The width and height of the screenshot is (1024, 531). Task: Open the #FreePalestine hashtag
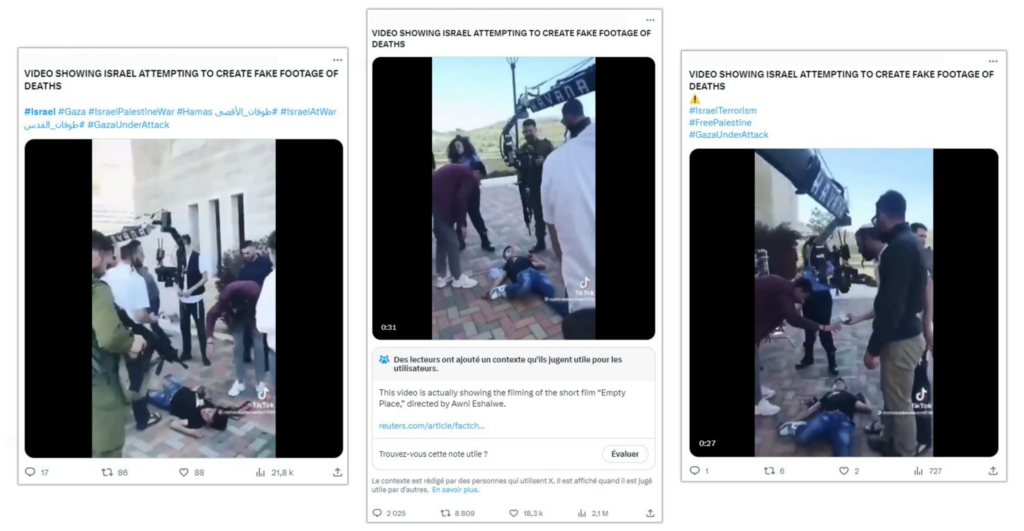tap(720, 123)
